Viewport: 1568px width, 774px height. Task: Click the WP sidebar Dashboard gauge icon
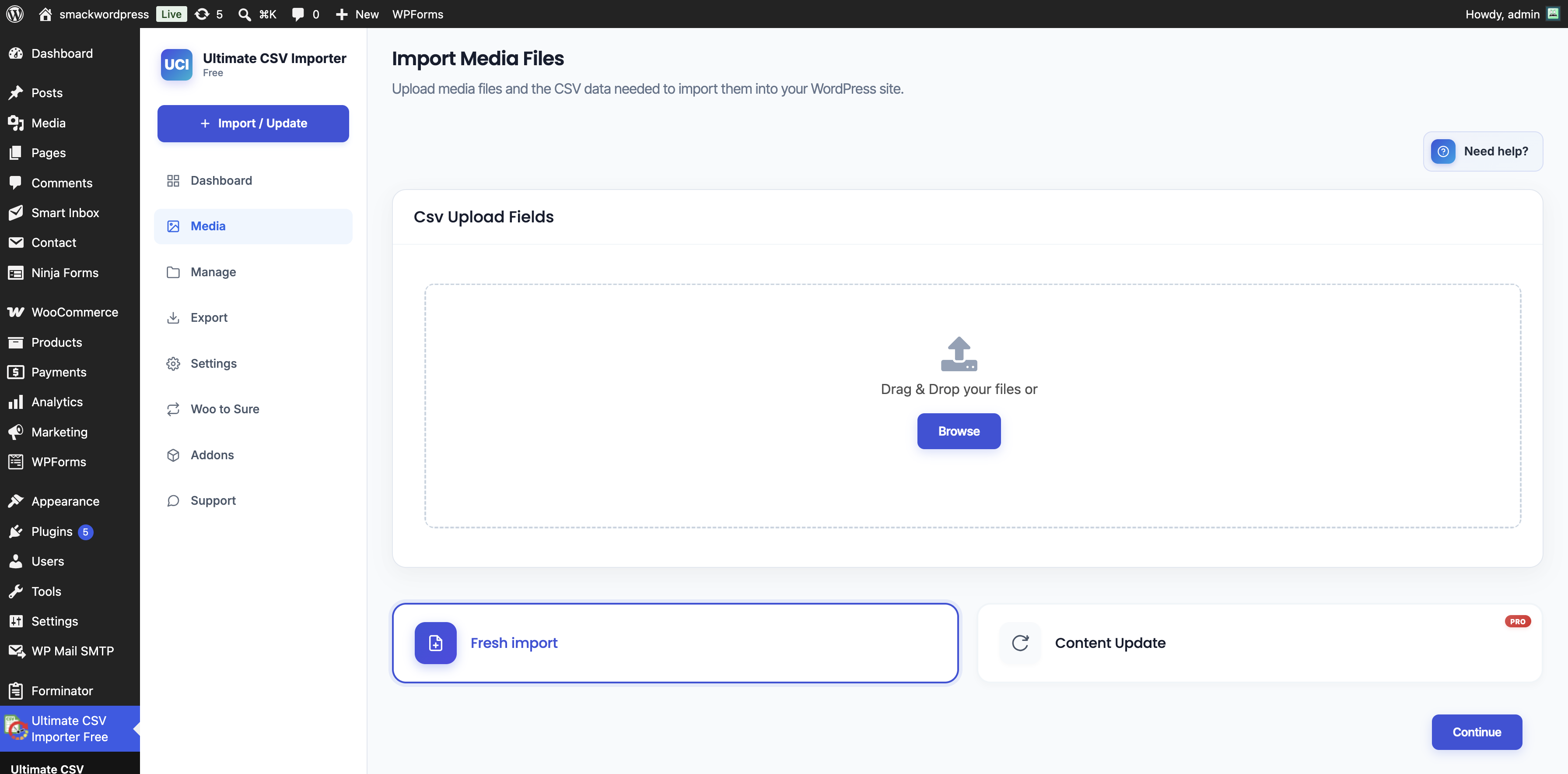coord(16,53)
